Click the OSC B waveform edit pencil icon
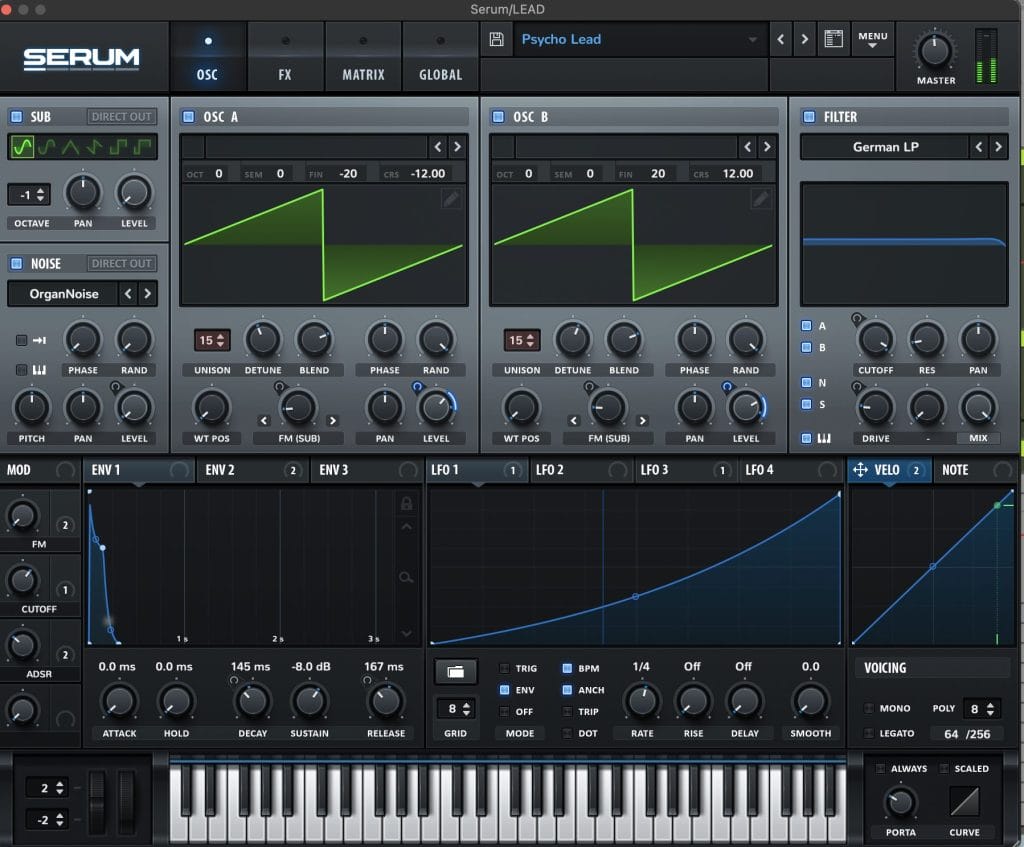The width and height of the screenshot is (1024, 847). click(x=762, y=199)
